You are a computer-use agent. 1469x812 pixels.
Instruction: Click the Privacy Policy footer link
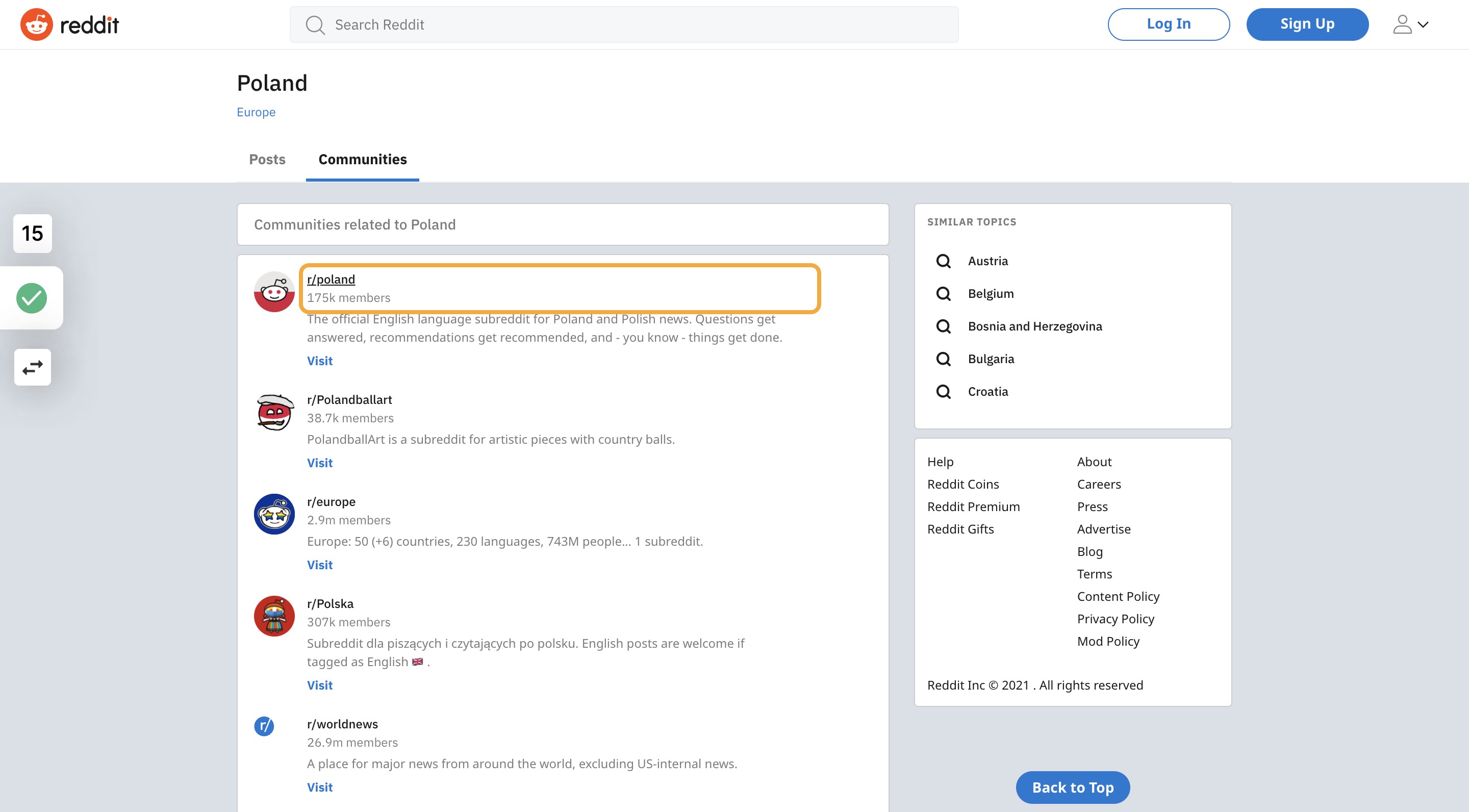(x=1116, y=619)
